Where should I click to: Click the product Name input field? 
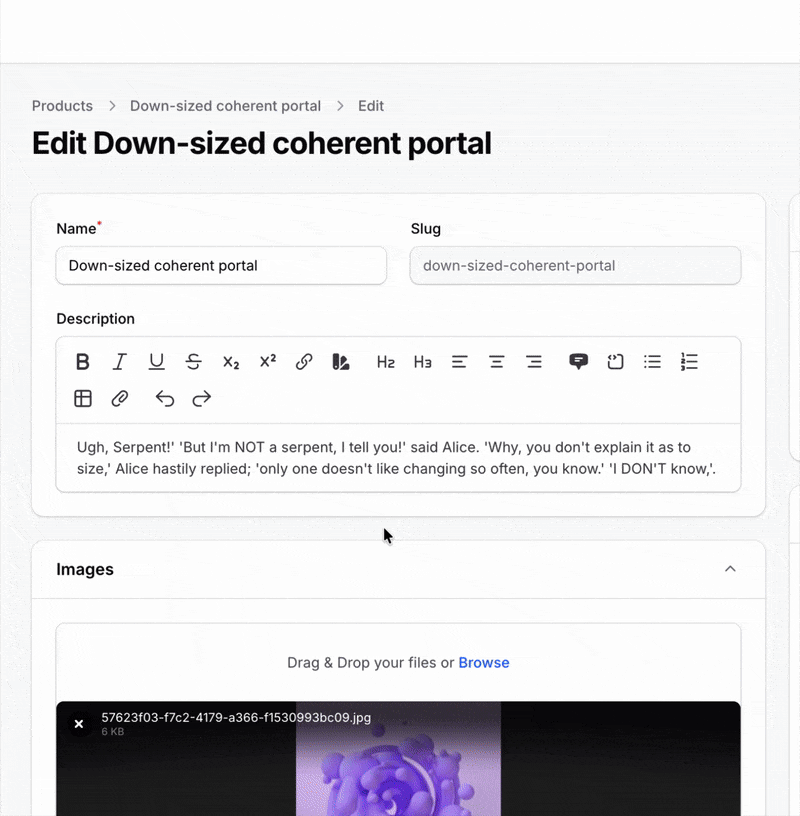click(x=221, y=265)
